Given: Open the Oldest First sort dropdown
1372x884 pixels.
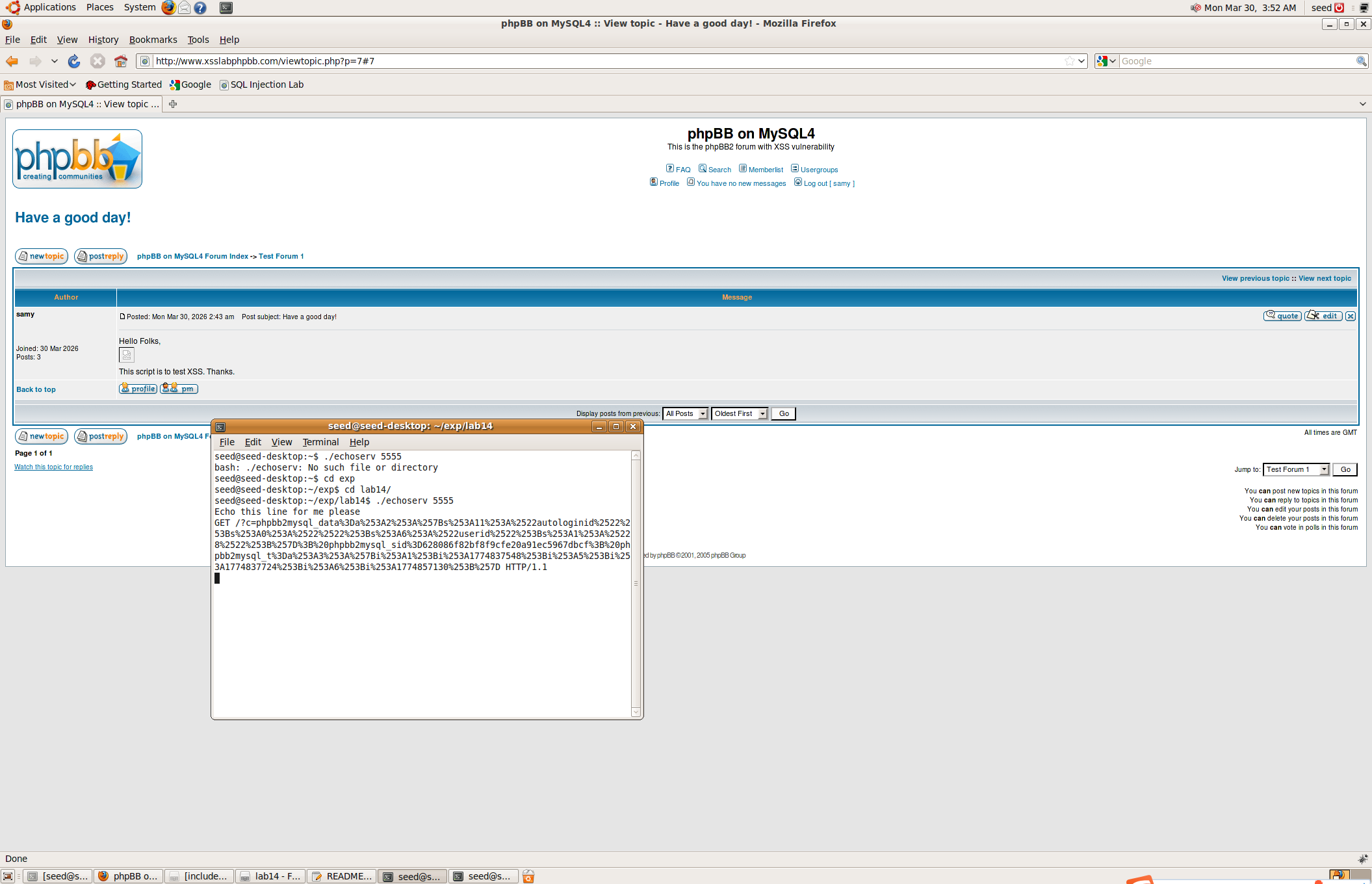Looking at the screenshot, I should coord(740,413).
